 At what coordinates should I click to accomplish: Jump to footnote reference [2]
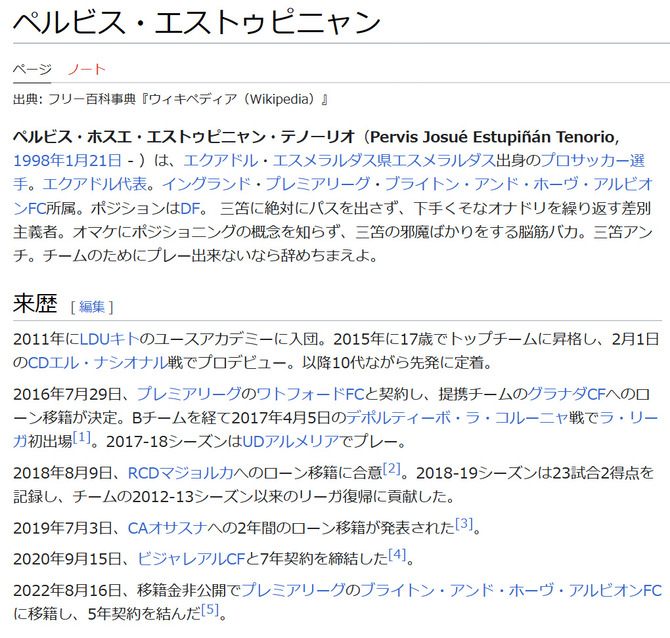pyautogui.click(x=392, y=468)
